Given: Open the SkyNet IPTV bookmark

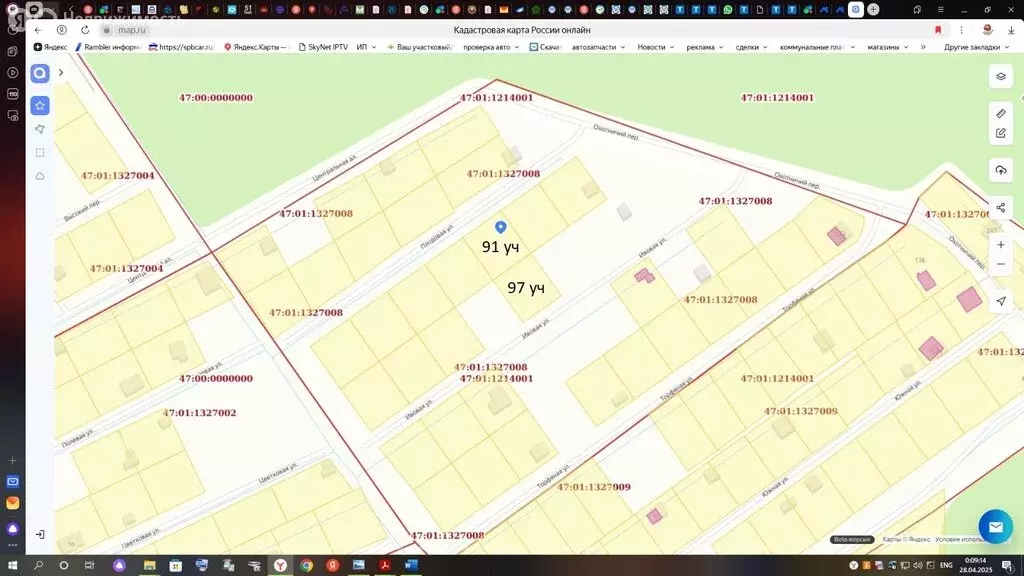Looking at the screenshot, I should coord(323,47).
